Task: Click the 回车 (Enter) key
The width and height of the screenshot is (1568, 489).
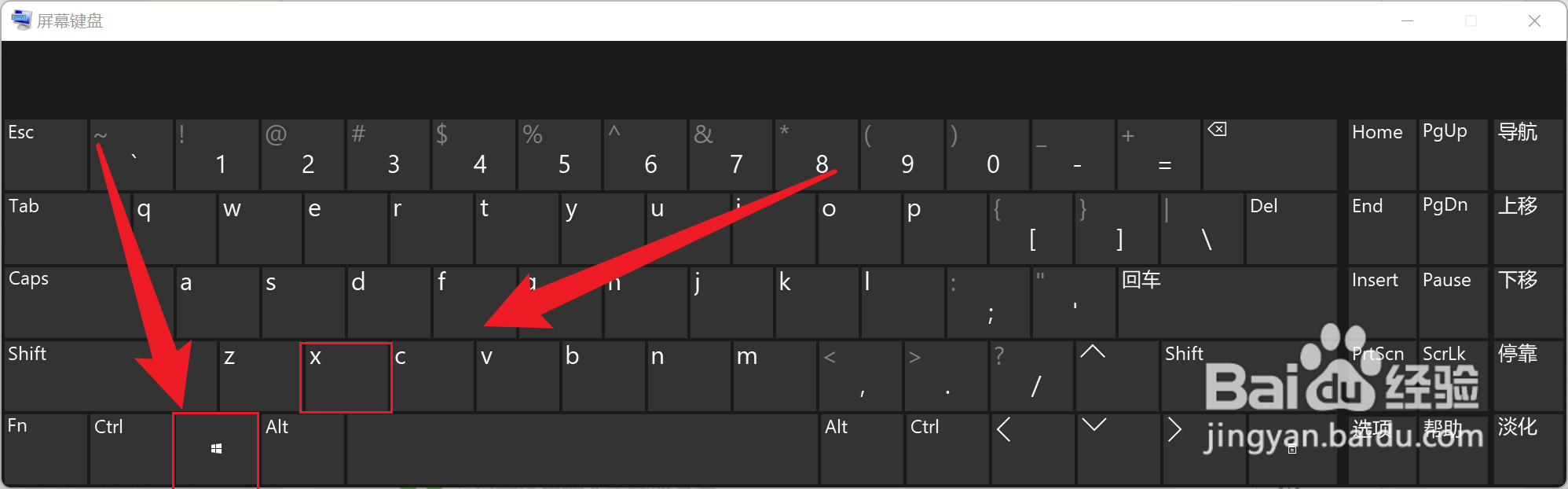Action: pyautogui.click(x=1227, y=303)
